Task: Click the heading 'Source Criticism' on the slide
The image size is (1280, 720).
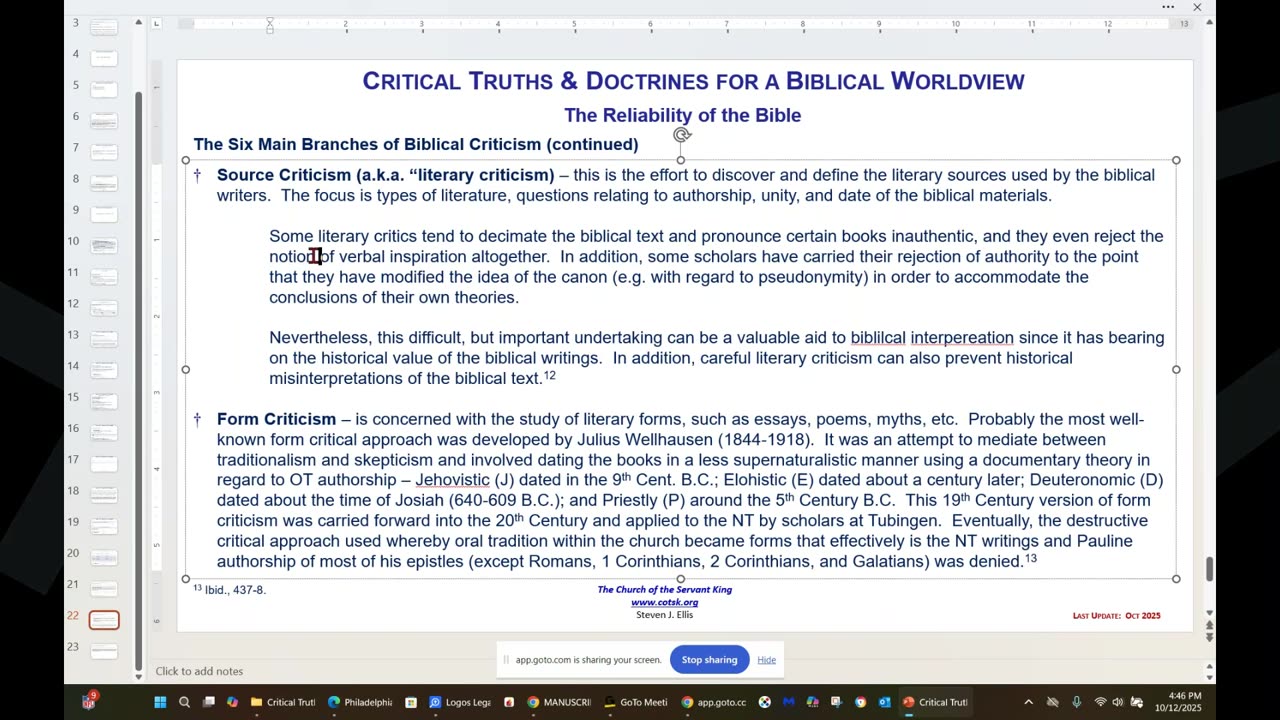Action: click(x=284, y=175)
